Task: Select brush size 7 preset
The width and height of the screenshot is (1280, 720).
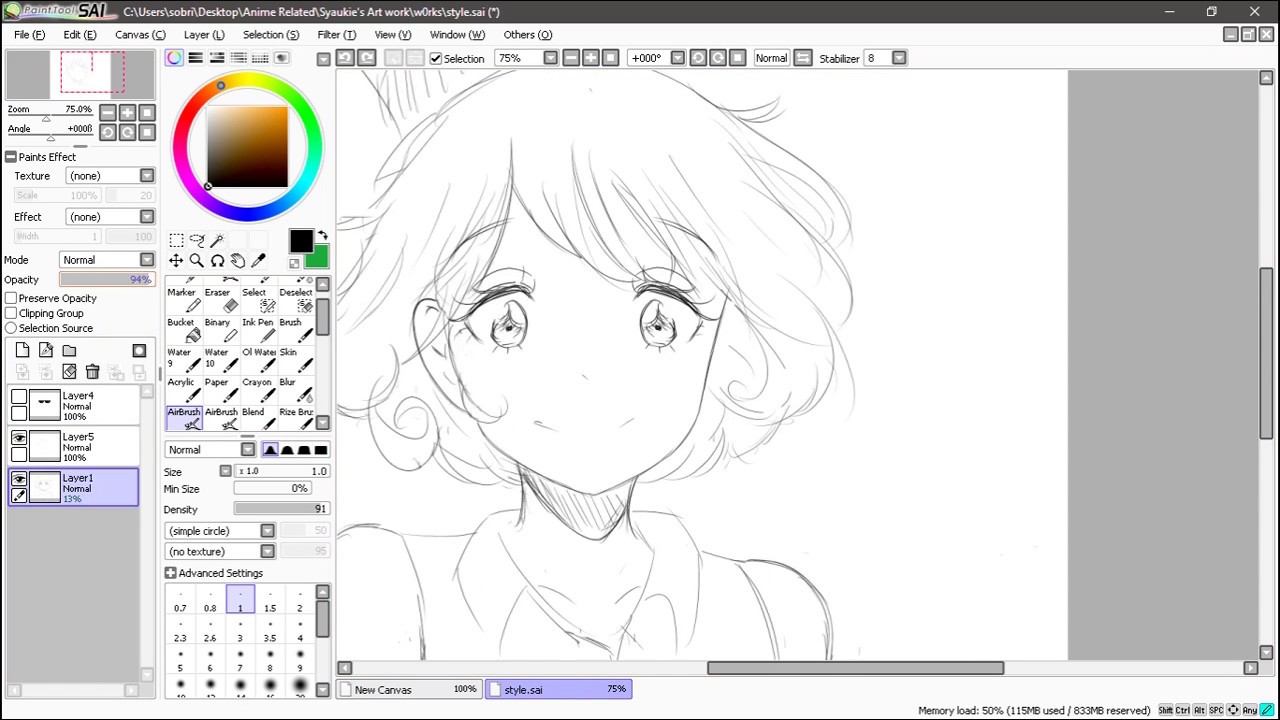Action: (x=240, y=659)
